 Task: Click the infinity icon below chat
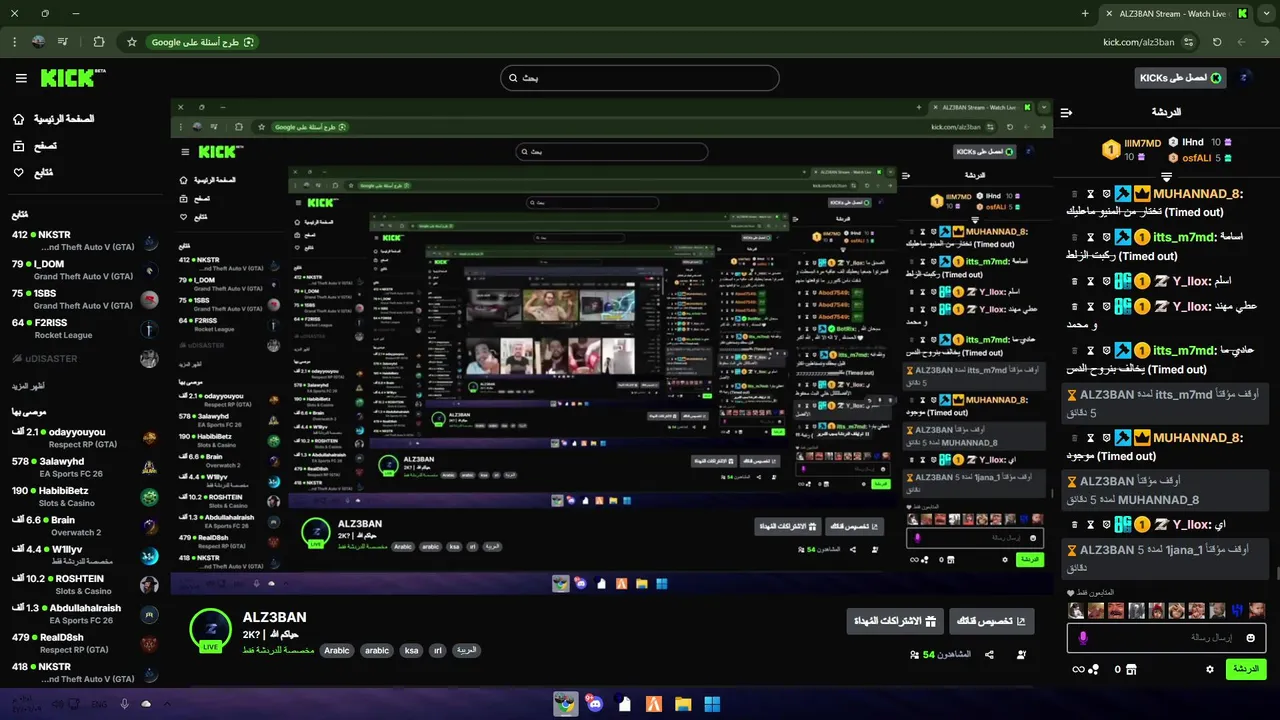[1078, 669]
